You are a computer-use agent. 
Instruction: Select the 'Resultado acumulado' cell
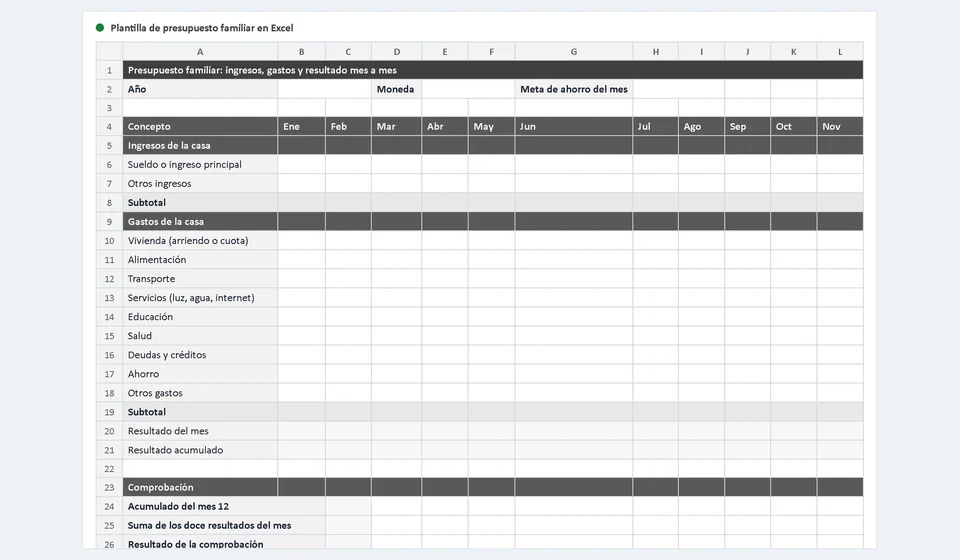[x=200, y=450]
